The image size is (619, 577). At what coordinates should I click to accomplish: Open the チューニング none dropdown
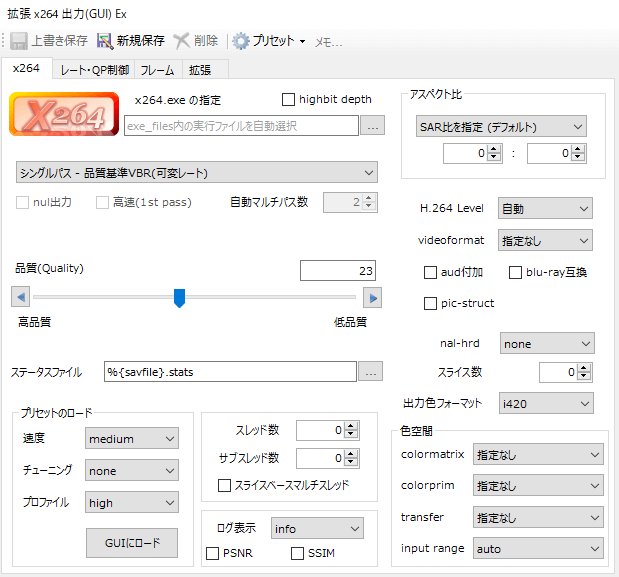pyautogui.click(x=132, y=470)
